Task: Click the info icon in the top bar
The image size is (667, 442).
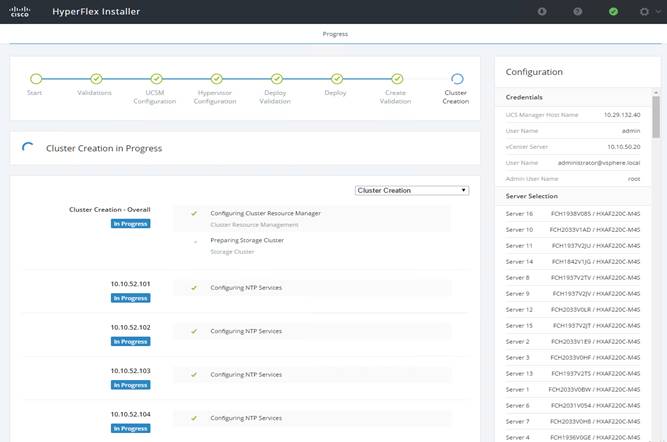Action: 542,11
